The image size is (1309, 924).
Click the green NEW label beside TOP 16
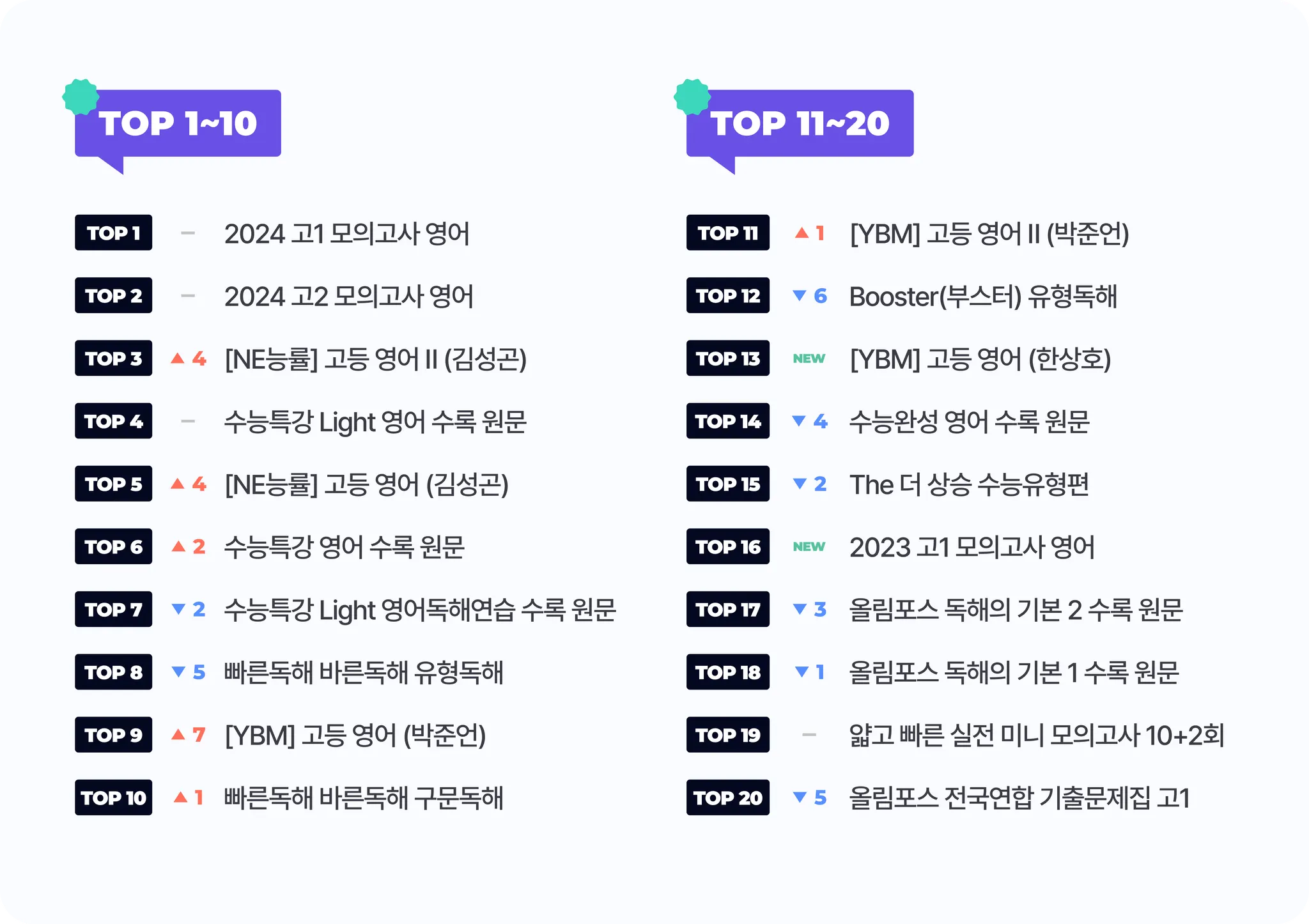pyautogui.click(x=809, y=546)
